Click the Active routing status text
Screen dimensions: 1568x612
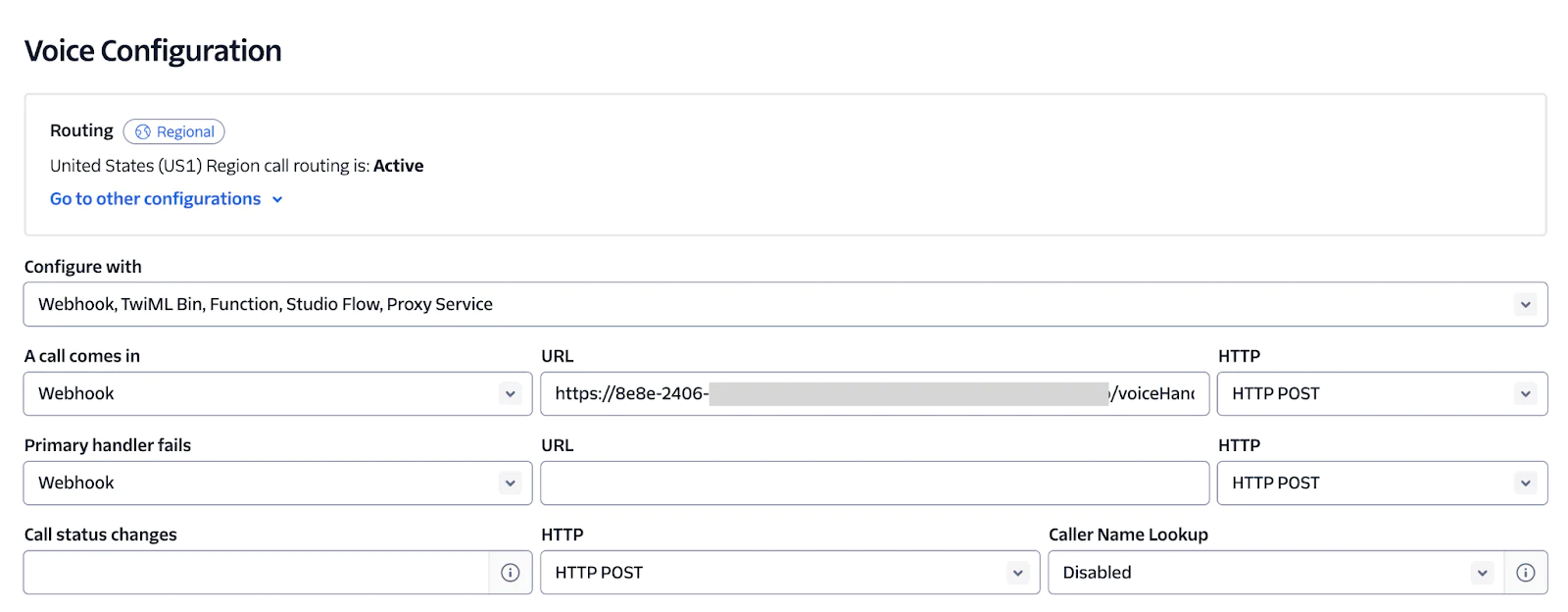[x=398, y=166]
